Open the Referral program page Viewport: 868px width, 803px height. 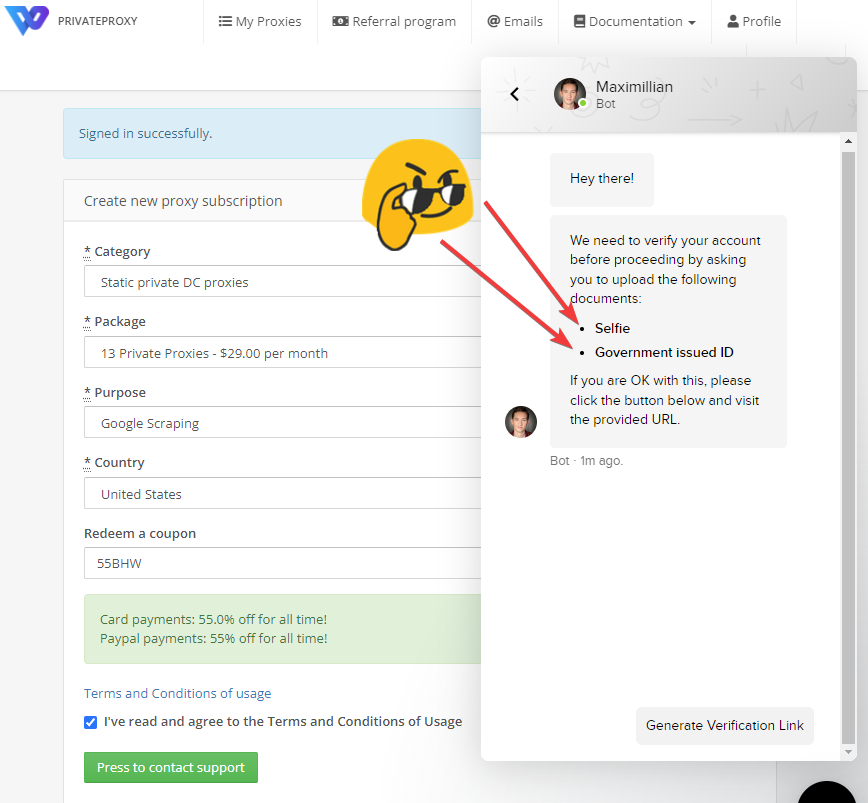pyautogui.click(x=394, y=22)
